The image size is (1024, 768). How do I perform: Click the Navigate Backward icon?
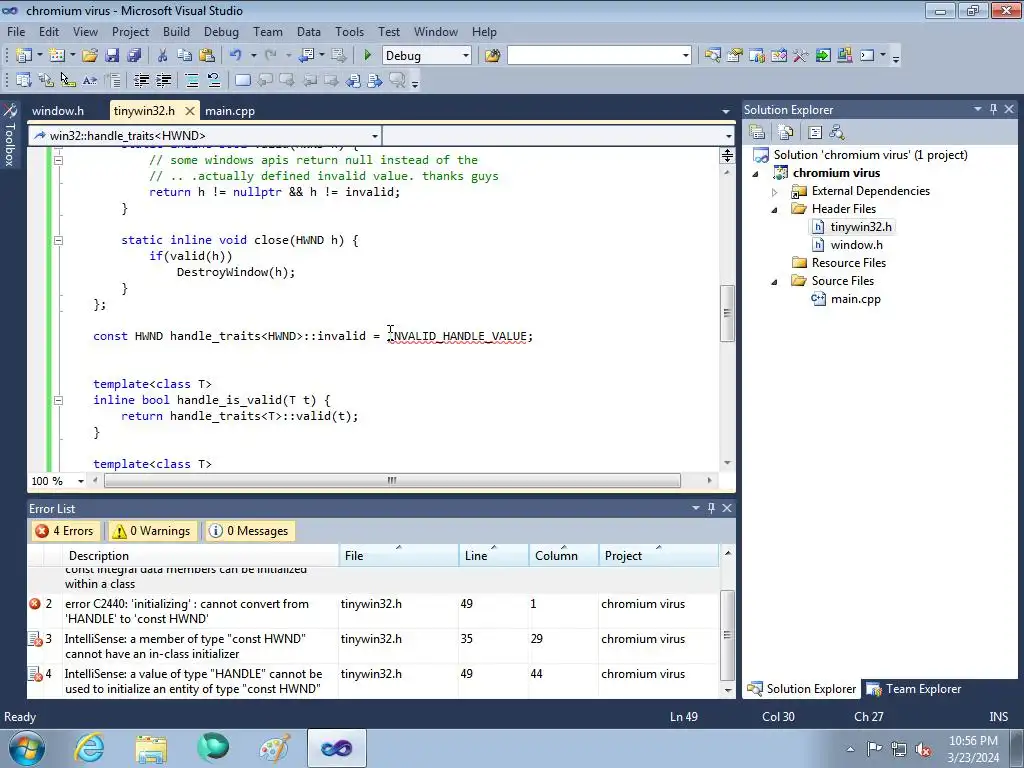tap(306, 56)
